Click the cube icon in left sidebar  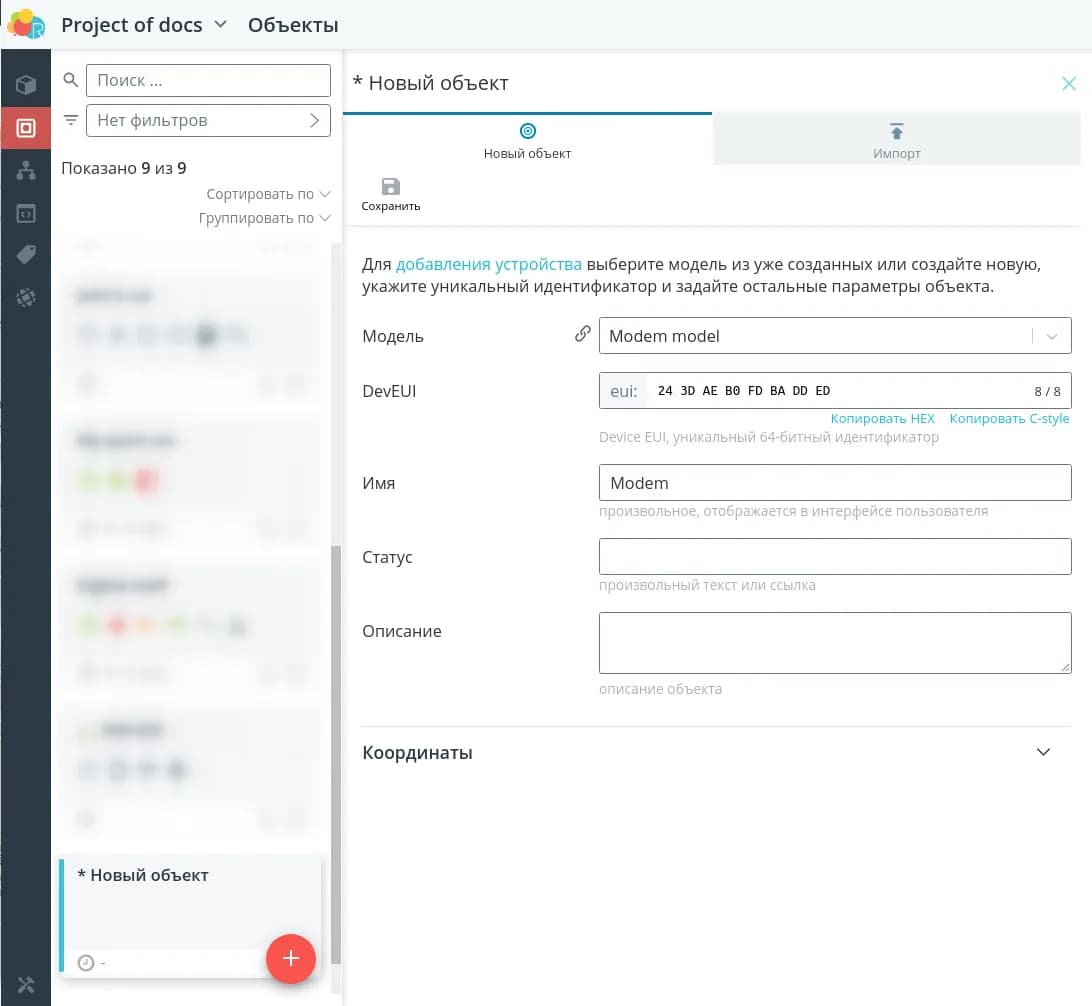click(26, 85)
